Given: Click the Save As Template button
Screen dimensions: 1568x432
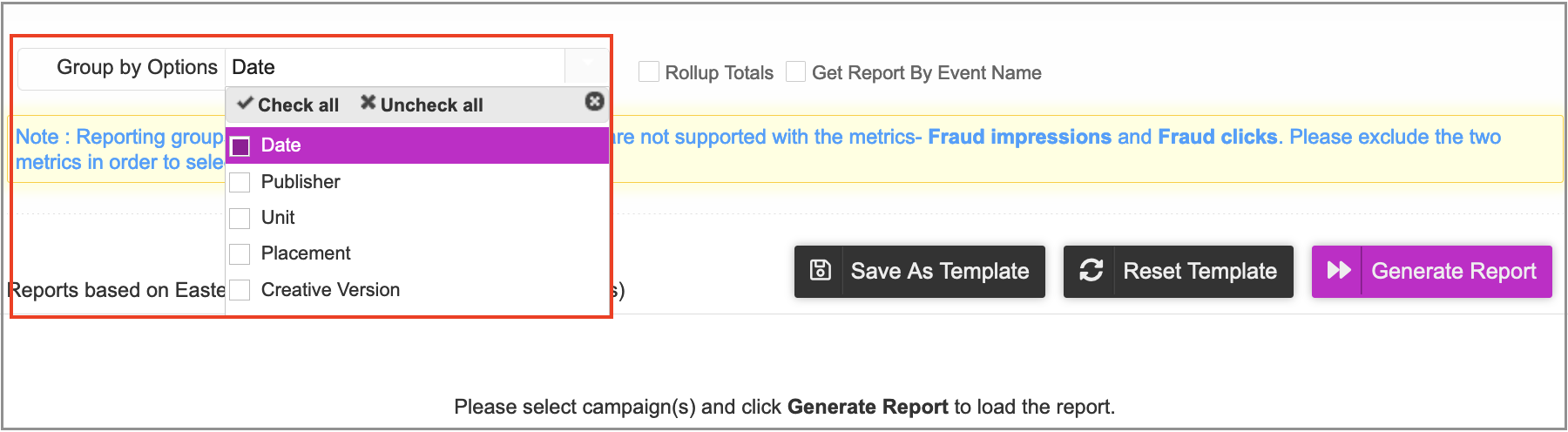Looking at the screenshot, I should [920, 272].
